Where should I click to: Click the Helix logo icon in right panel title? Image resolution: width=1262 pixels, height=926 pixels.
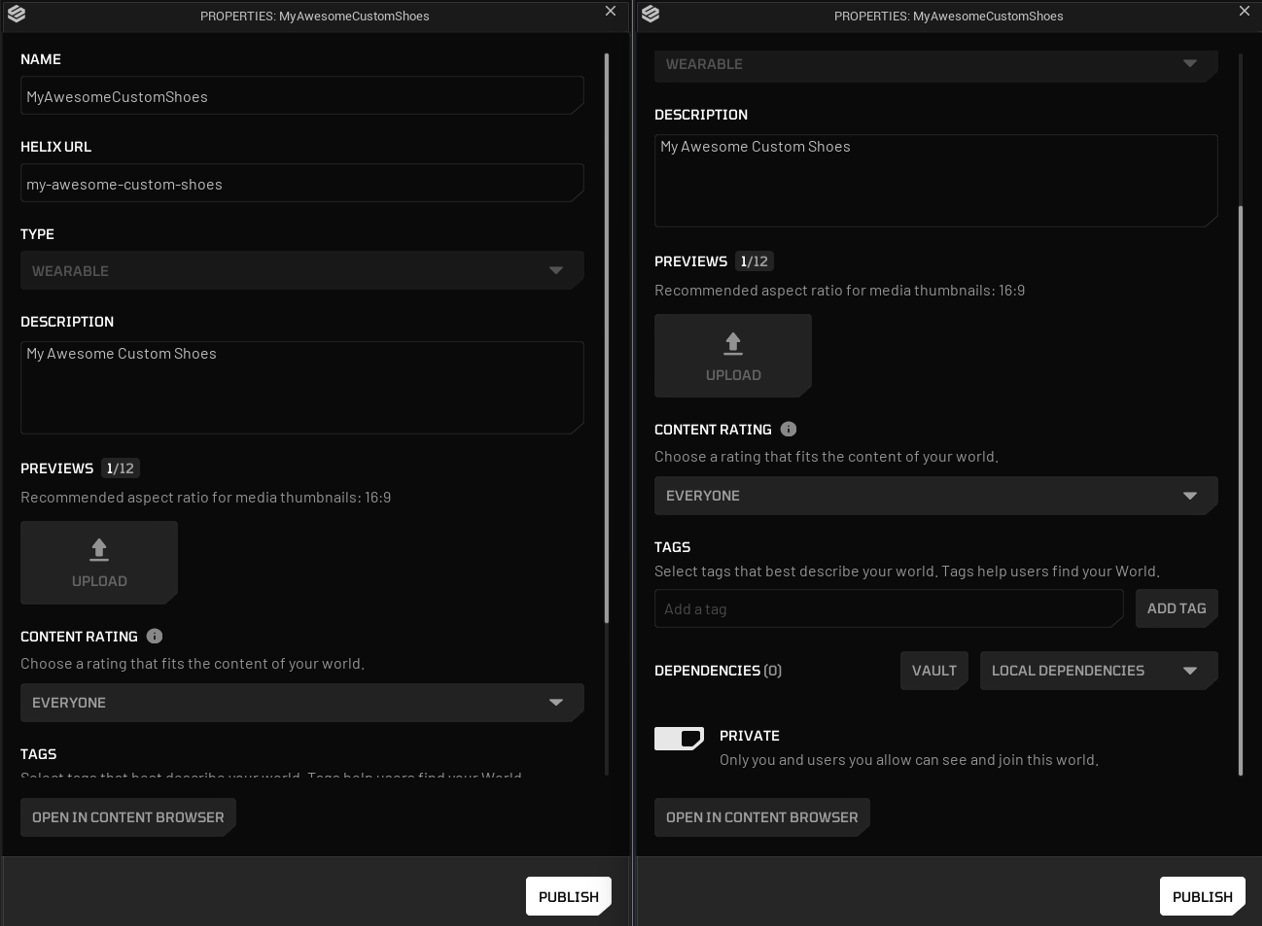pos(650,14)
